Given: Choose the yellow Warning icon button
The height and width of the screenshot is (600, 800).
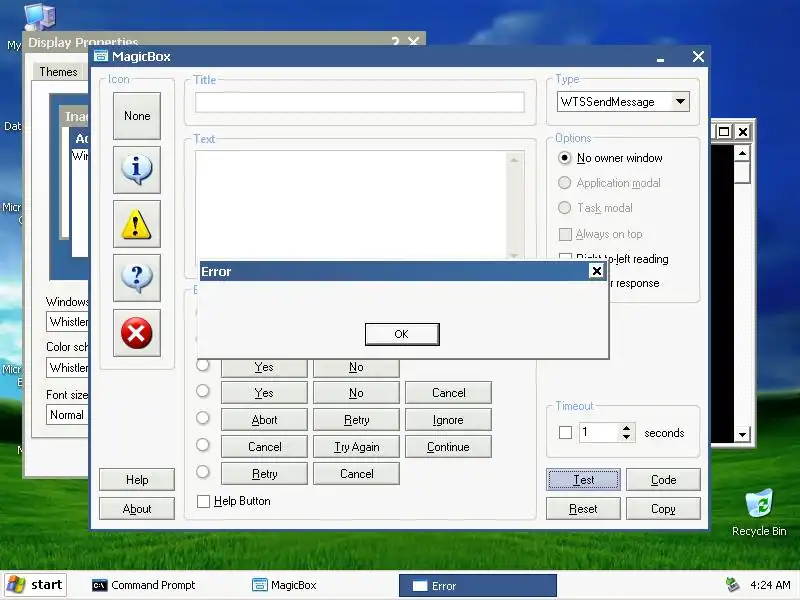Looking at the screenshot, I should pos(137,224).
